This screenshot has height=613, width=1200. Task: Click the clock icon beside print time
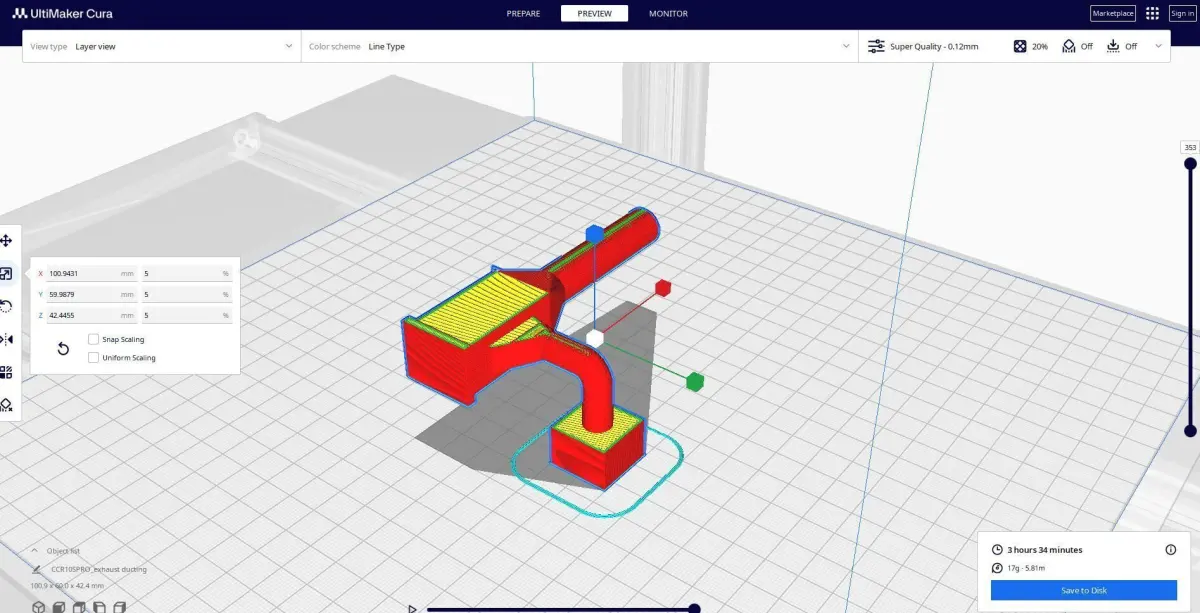[x=996, y=549]
